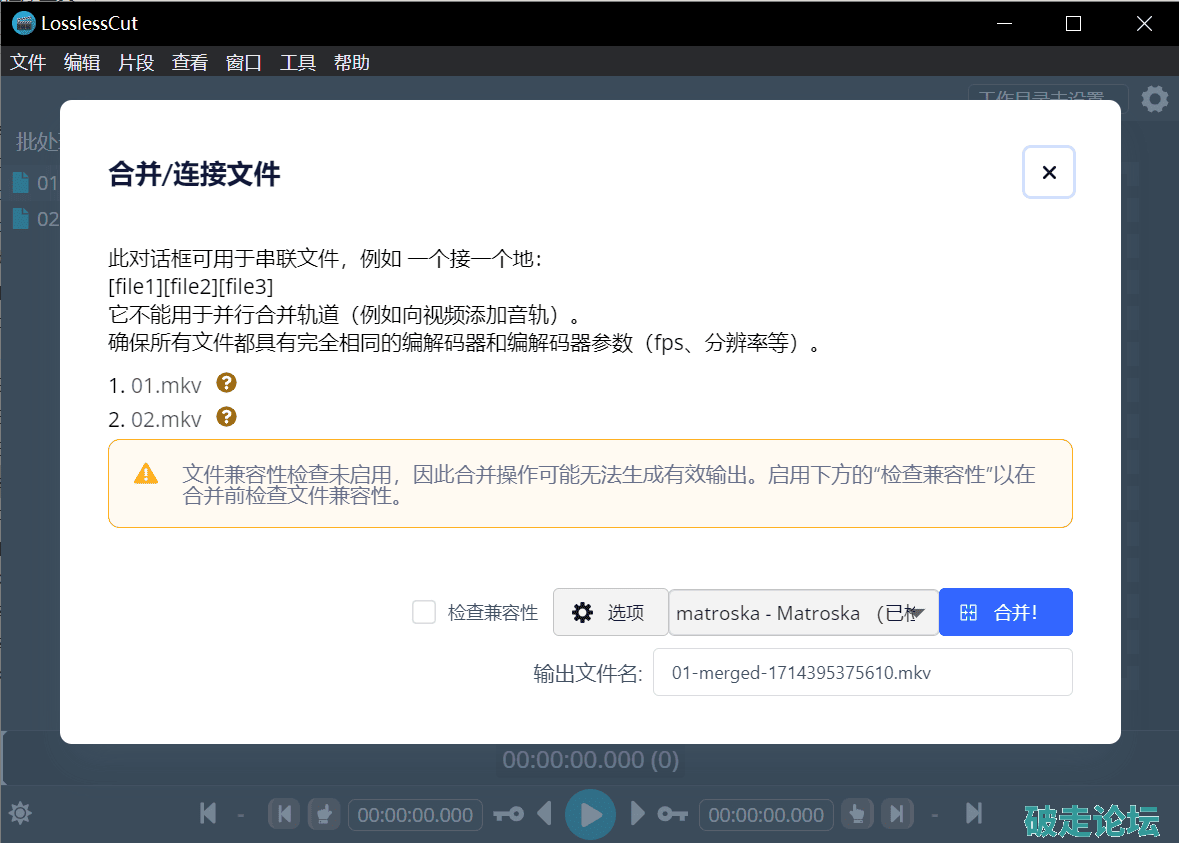Open the 片段 menu
This screenshot has width=1179, height=843.
point(136,63)
